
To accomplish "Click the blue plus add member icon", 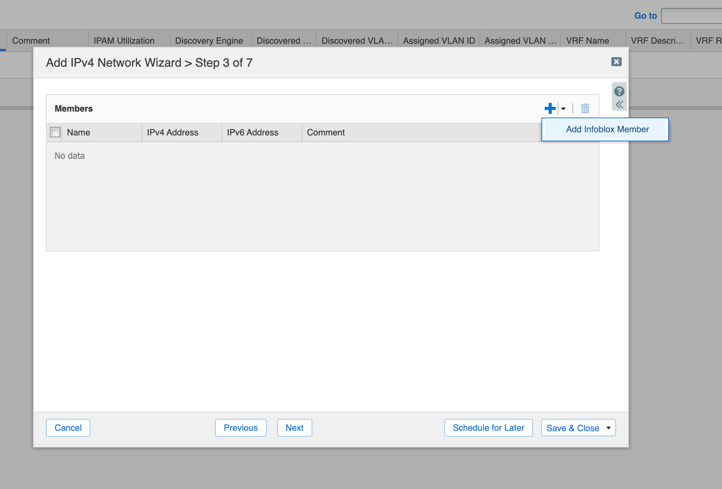I will click(x=550, y=108).
